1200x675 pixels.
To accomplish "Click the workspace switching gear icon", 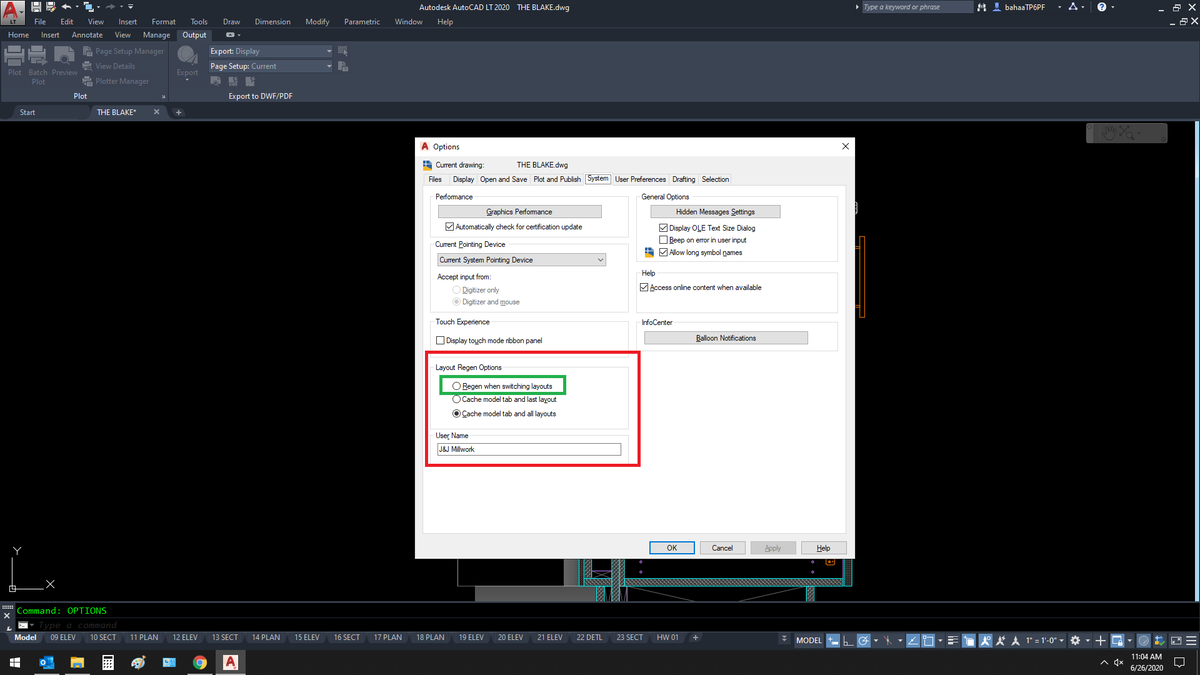I will point(1076,640).
